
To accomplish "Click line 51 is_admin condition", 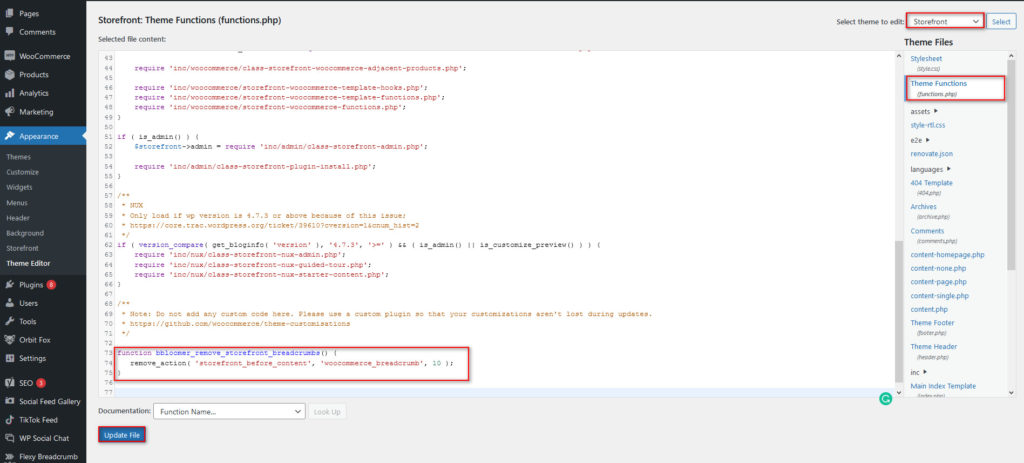I will click(x=156, y=137).
